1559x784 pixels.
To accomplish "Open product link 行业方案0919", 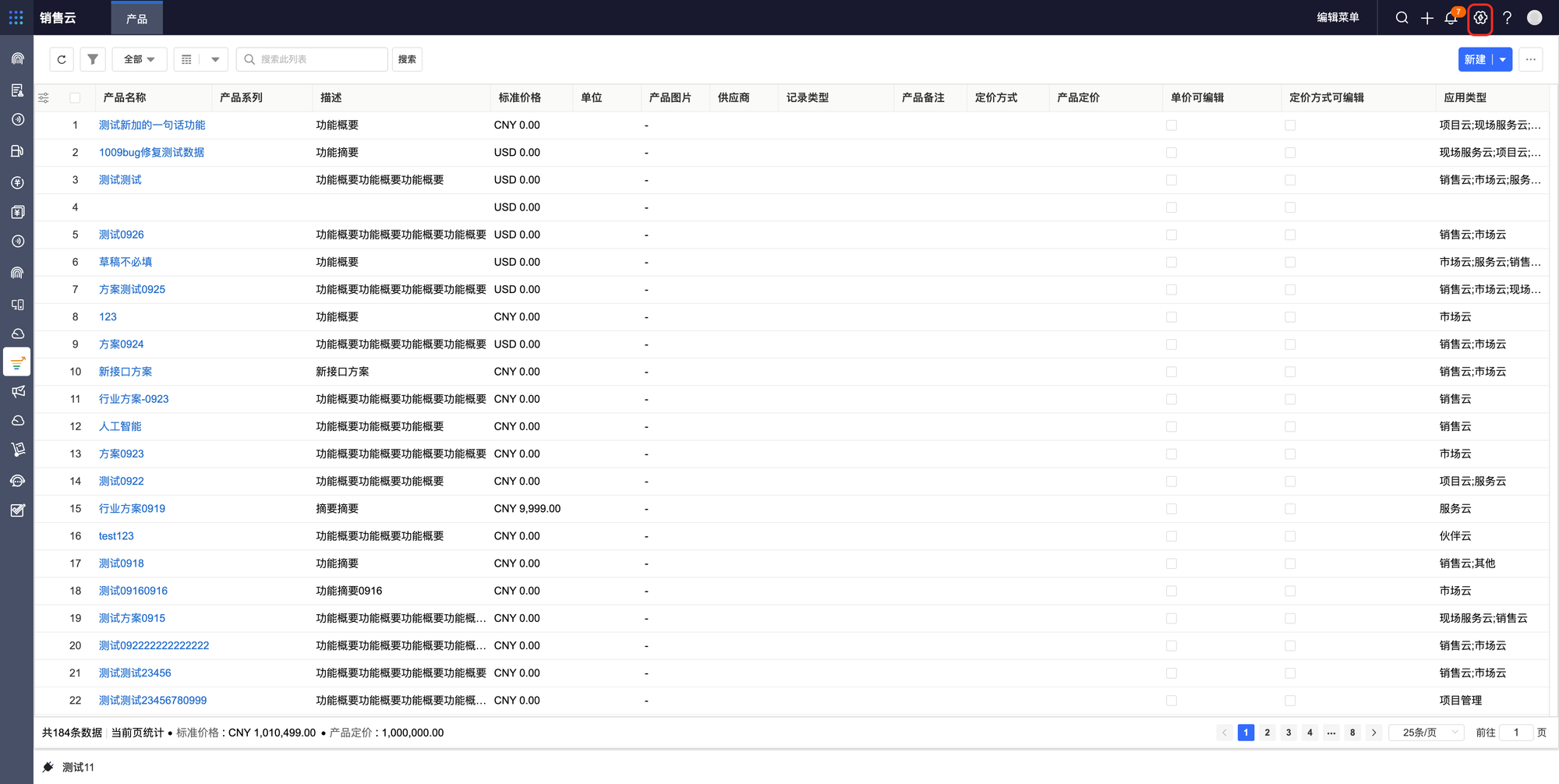I will pos(132,509).
